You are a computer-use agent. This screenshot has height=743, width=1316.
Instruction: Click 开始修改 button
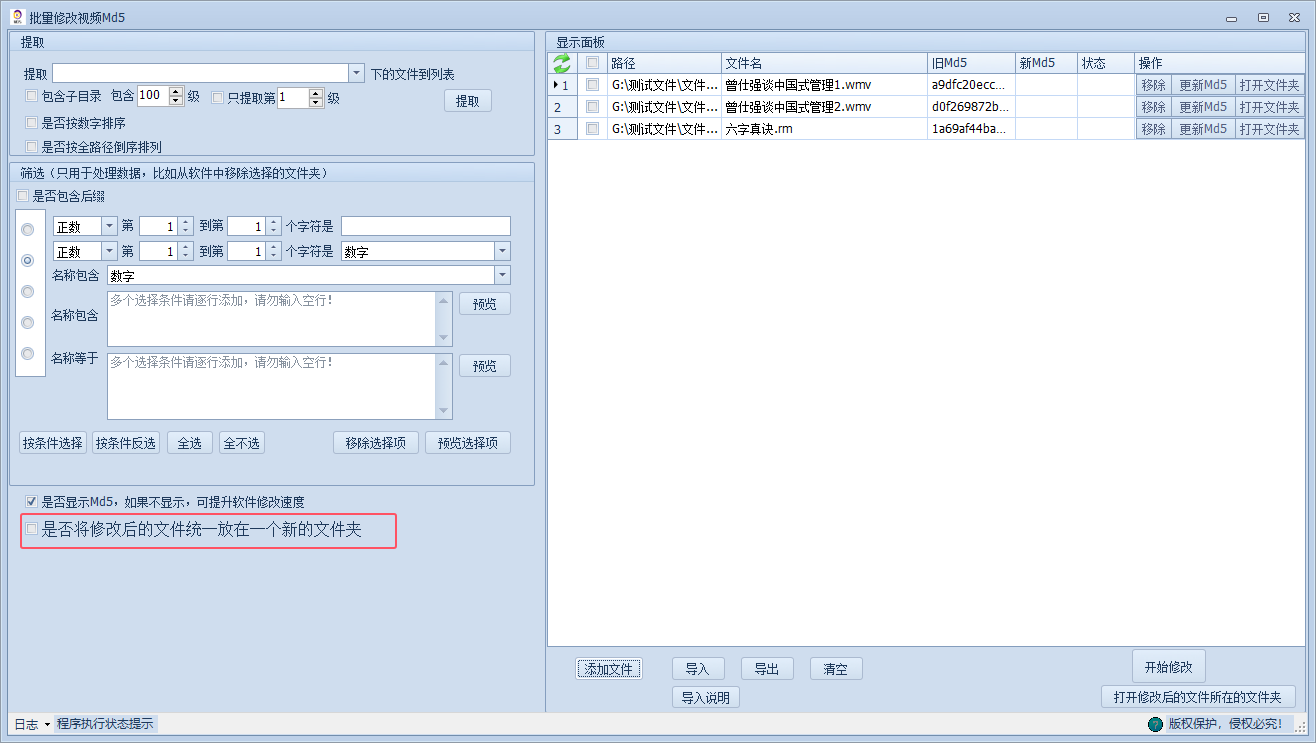tap(1169, 667)
